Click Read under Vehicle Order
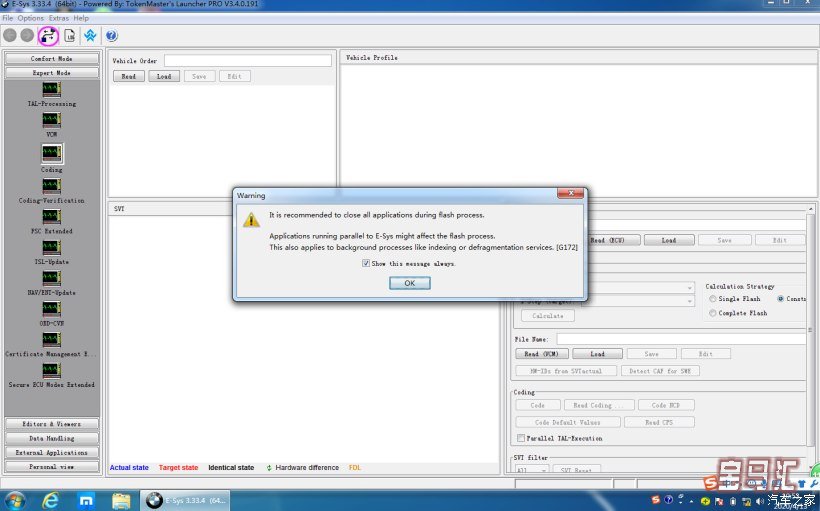This screenshot has width=820, height=511. coord(129,76)
